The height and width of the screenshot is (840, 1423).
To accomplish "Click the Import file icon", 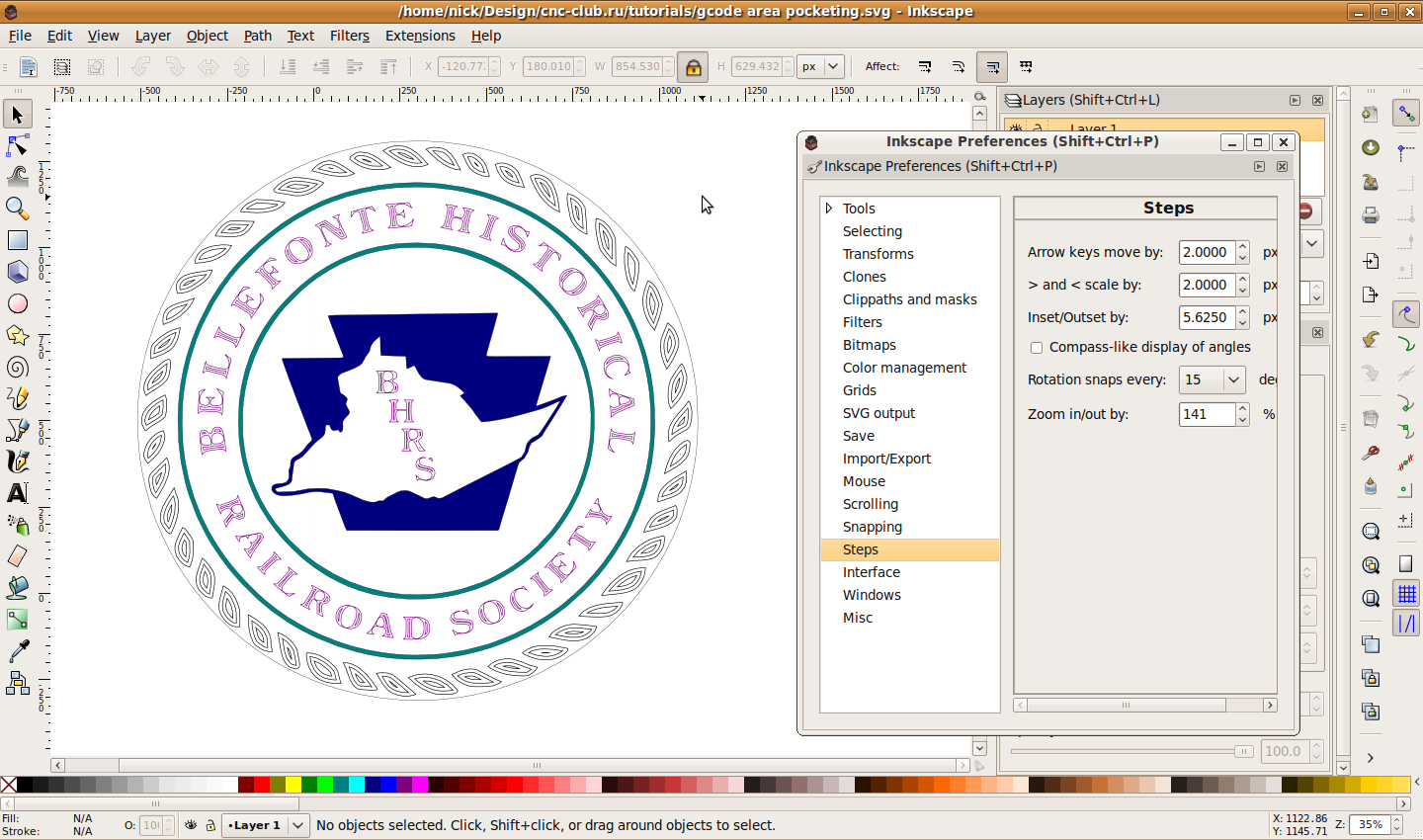I will coord(1371,261).
